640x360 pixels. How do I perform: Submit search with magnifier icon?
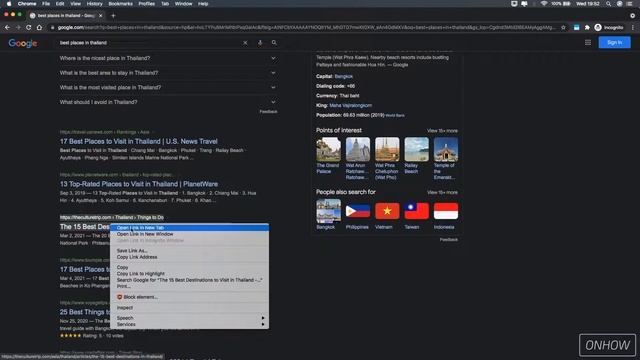(x=274, y=42)
